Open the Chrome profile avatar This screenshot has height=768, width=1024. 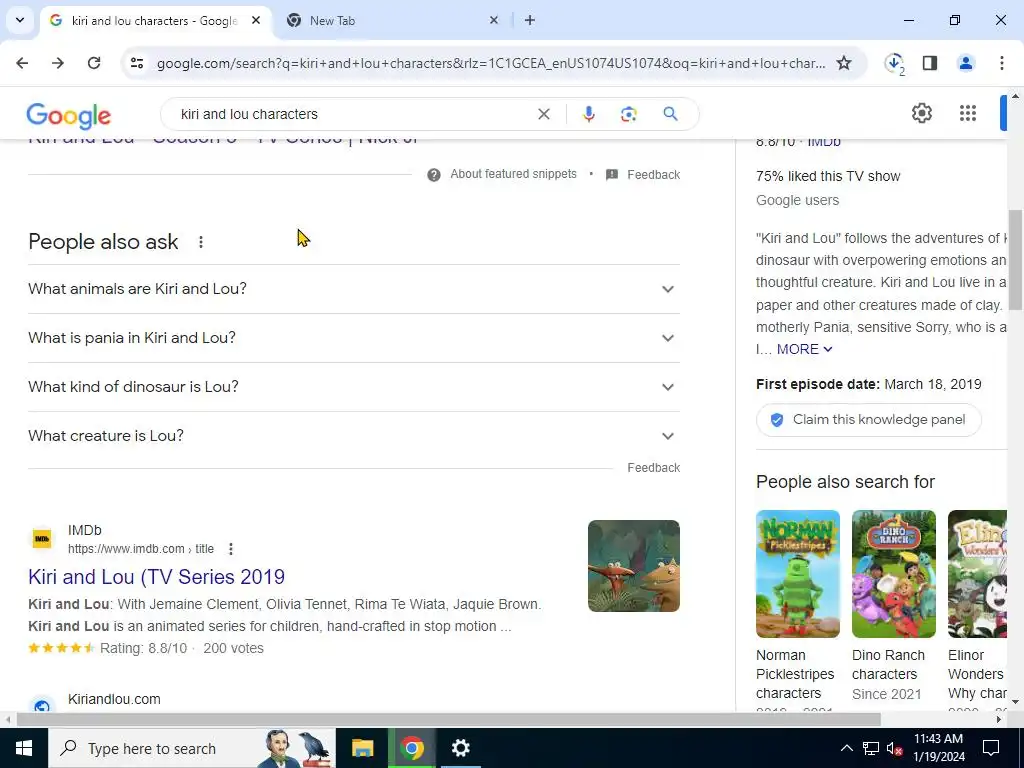(x=966, y=63)
